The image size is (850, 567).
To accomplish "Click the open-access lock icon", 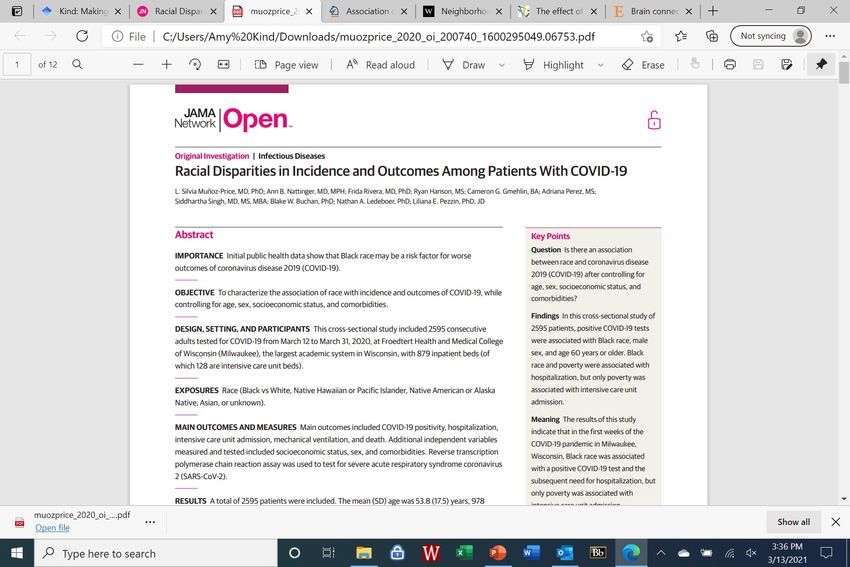I will (x=654, y=120).
